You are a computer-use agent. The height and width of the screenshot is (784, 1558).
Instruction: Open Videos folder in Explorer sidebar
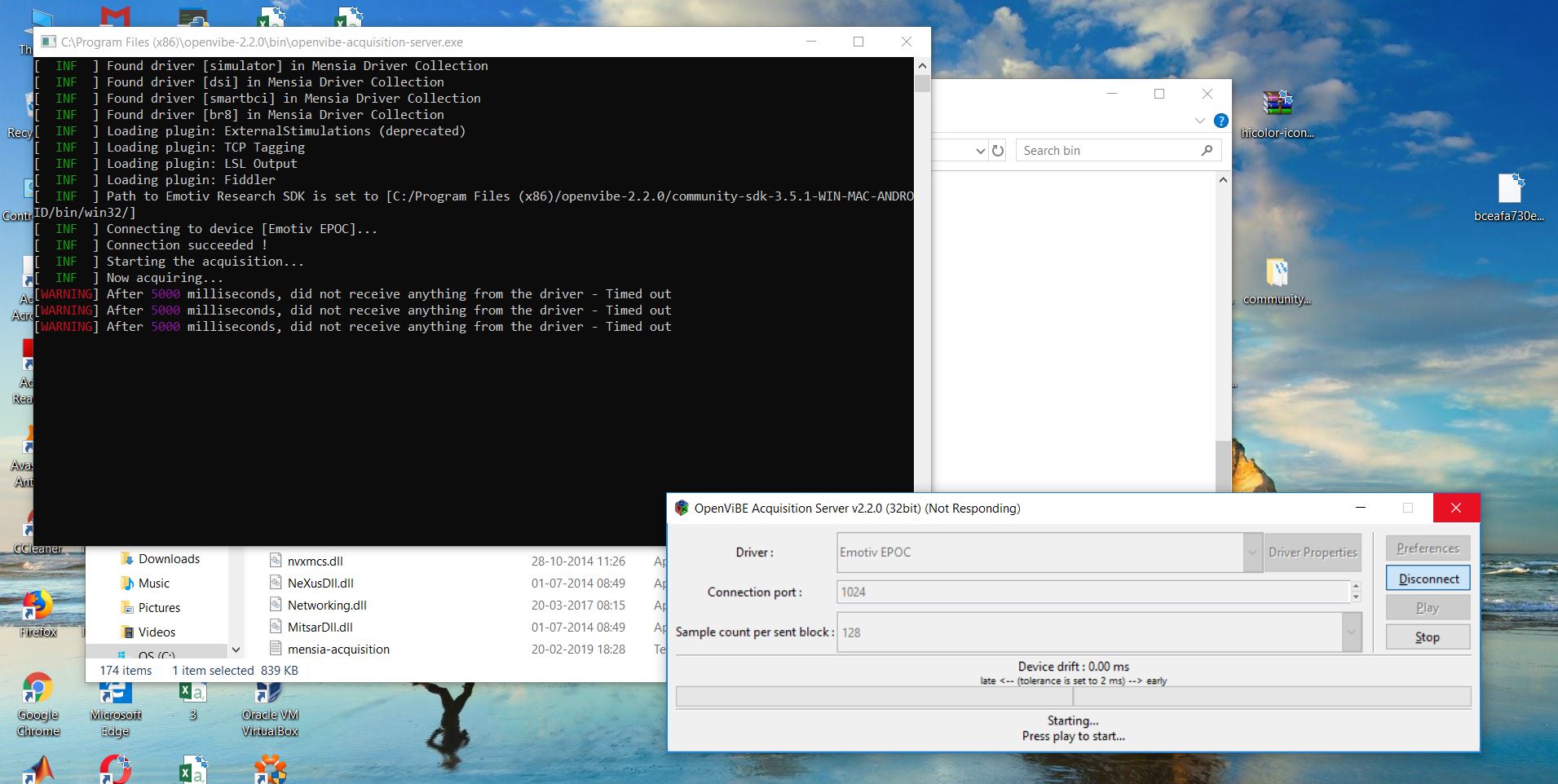[x=148, y=632]
